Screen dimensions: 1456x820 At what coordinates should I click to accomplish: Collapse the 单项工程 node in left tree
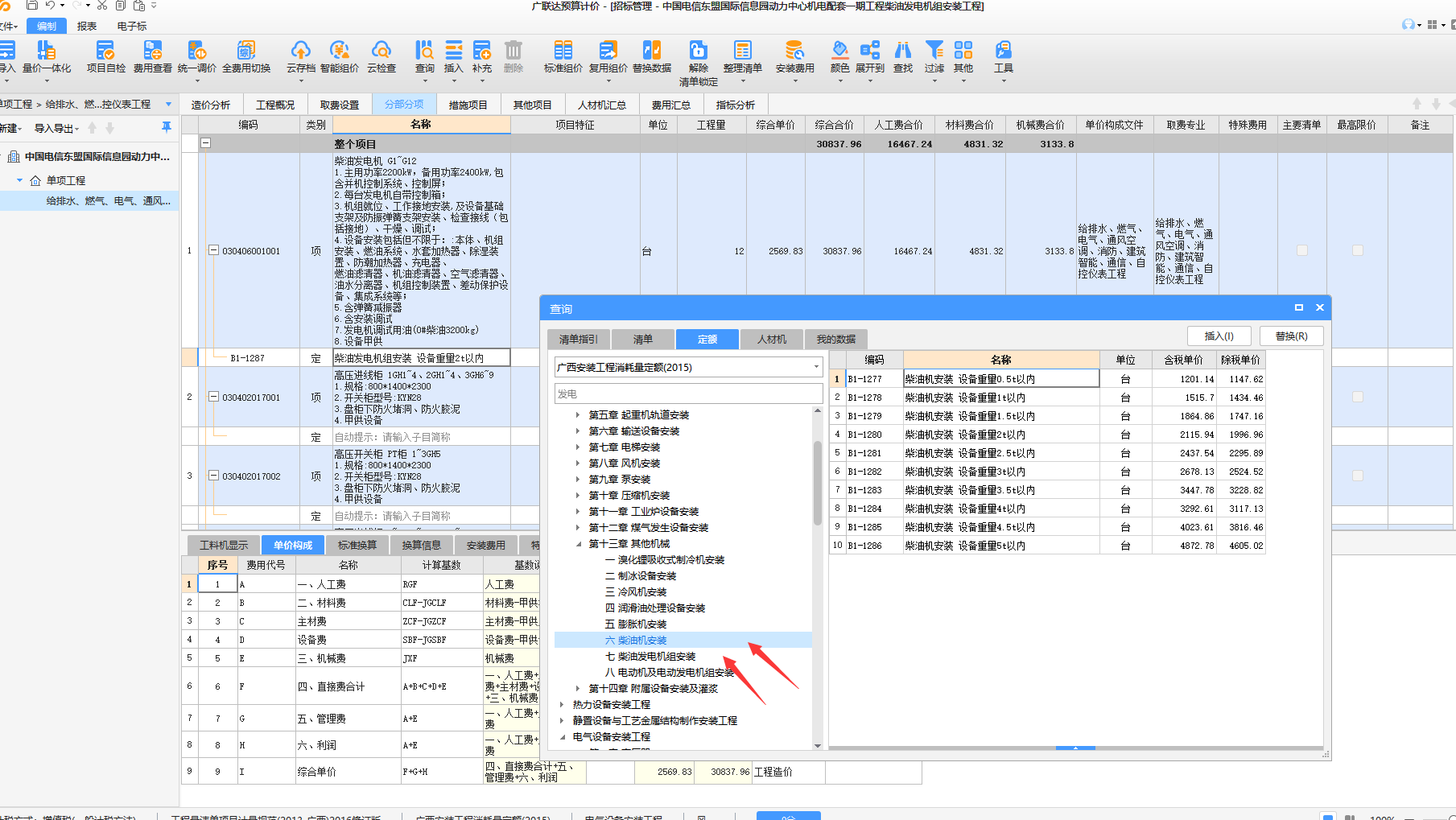coord(20,180)
